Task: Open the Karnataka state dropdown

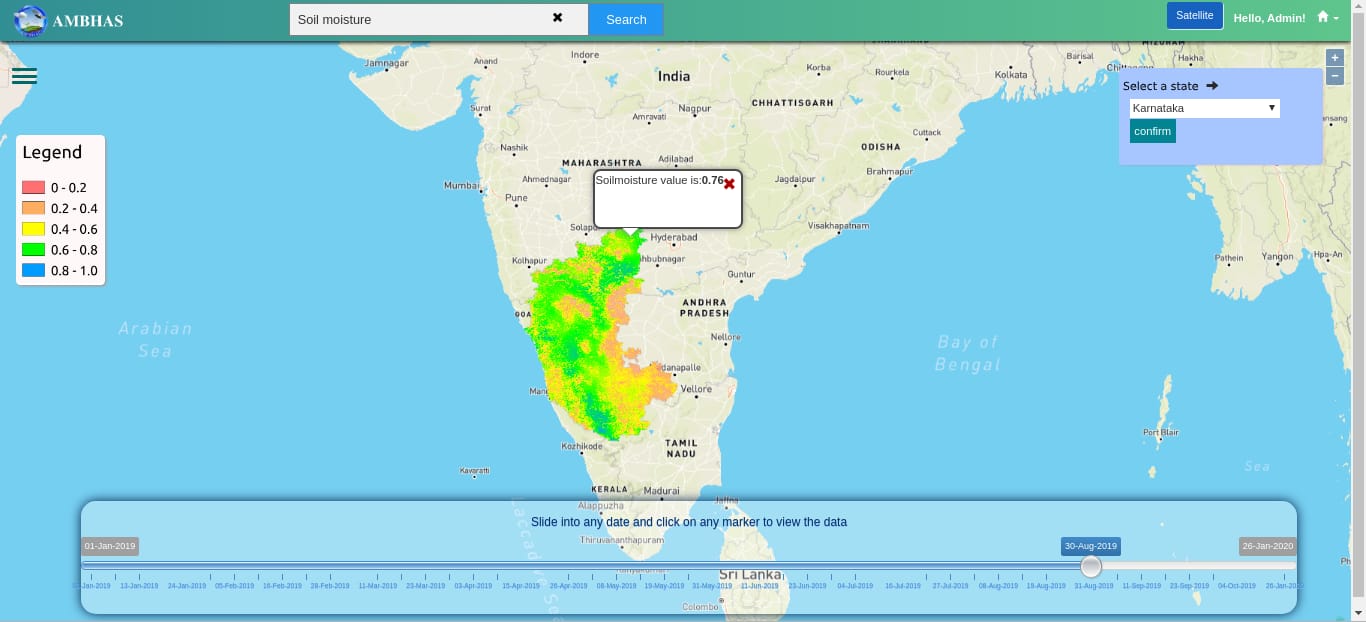Action: click(x=1204, y=108)
